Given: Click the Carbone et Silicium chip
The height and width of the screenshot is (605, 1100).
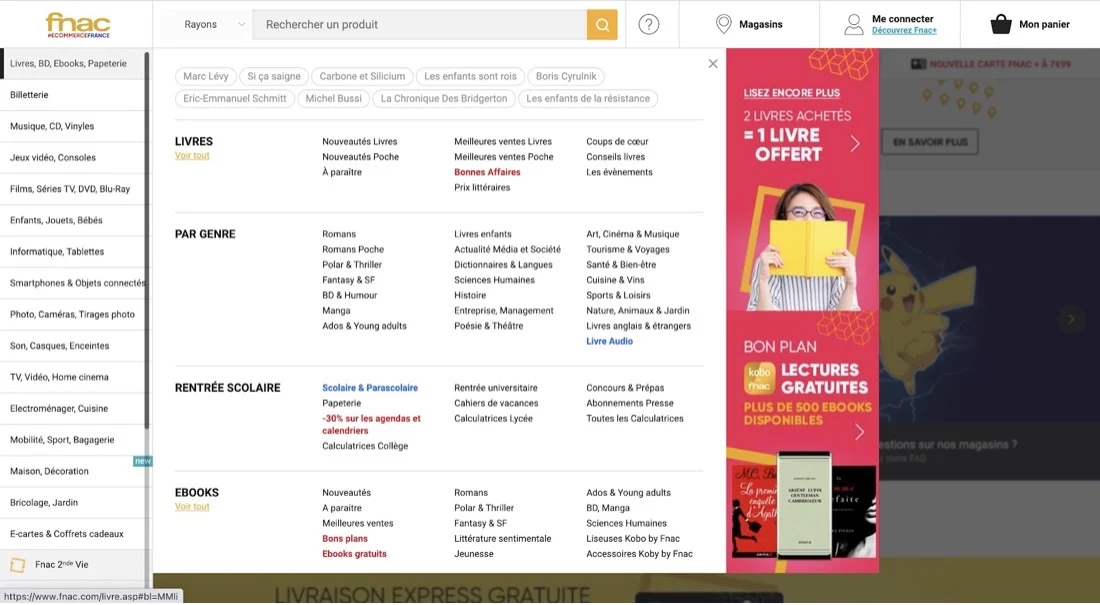Looking at the screenshot, I should click(x=362, y=77).
